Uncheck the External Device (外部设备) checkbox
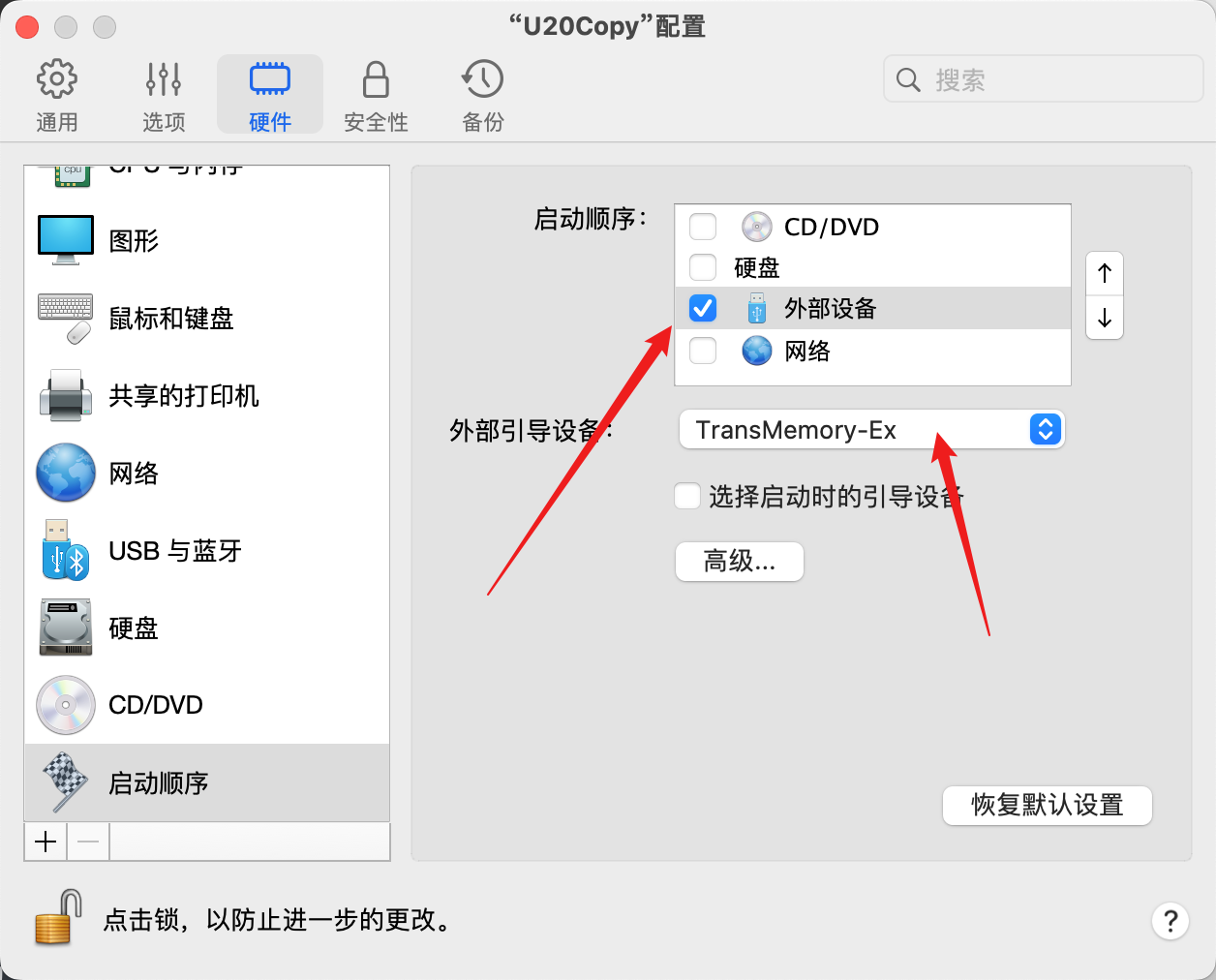The image size is (1216, 980). tap(703, 308)
